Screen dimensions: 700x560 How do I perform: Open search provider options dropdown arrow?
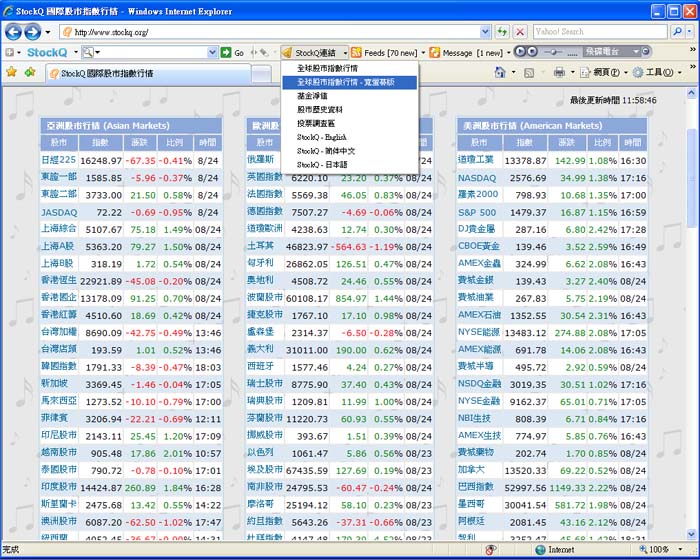[x=690, y=32]
